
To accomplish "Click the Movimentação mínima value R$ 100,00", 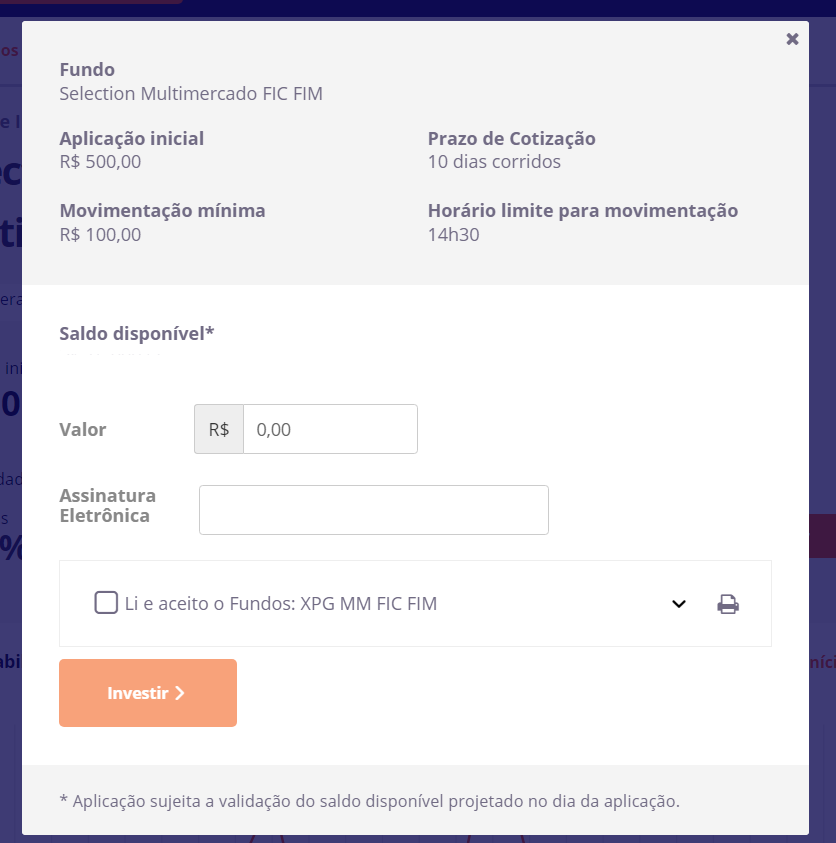I will point(100,235).
